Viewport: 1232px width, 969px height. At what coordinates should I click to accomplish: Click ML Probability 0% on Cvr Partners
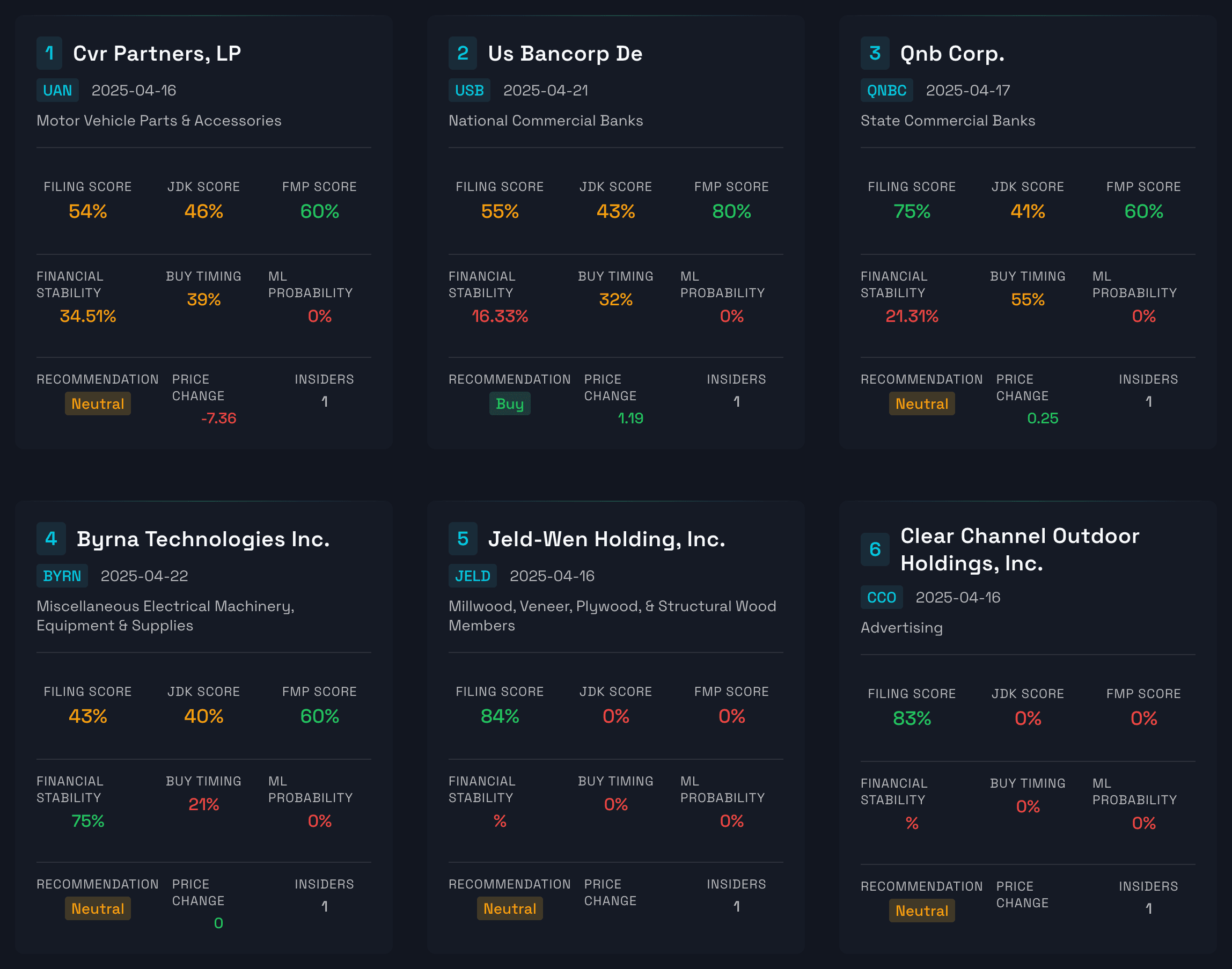[319, 317]
